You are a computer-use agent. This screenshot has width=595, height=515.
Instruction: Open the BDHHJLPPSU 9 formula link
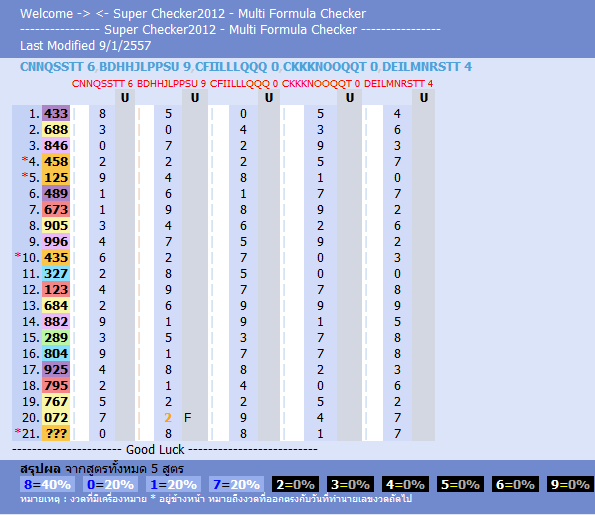point(145,67)
